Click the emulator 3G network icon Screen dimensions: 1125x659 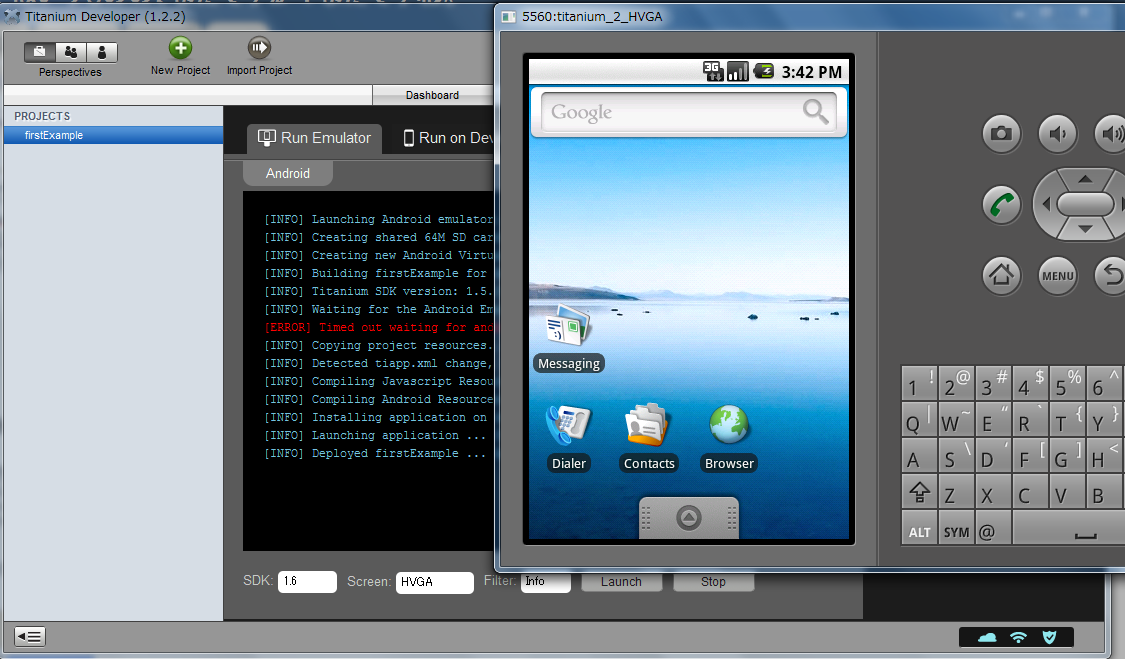click(x=712, y=71)
